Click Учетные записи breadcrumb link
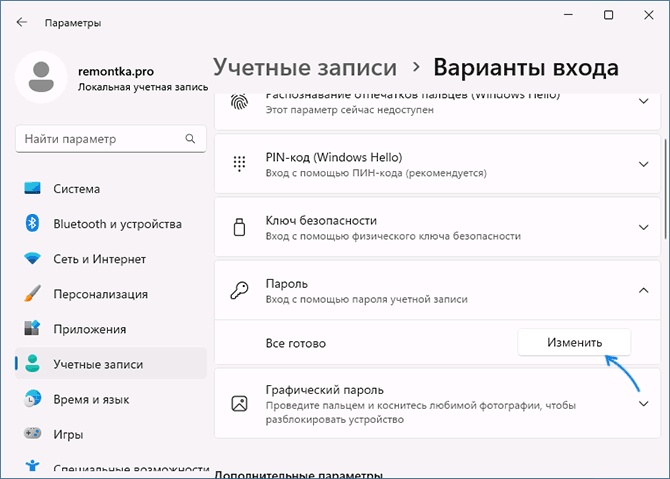The image size is (670, 479). pos(305,68)
